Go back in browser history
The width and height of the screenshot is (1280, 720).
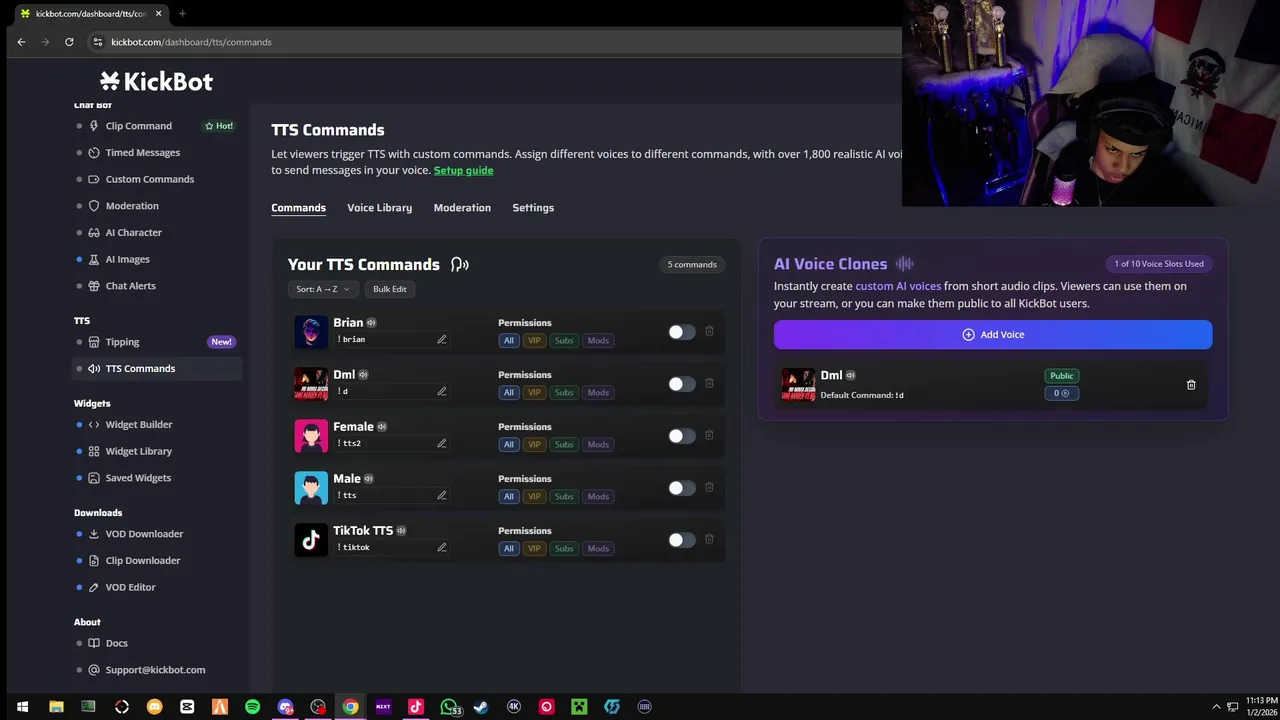[21, 42]
